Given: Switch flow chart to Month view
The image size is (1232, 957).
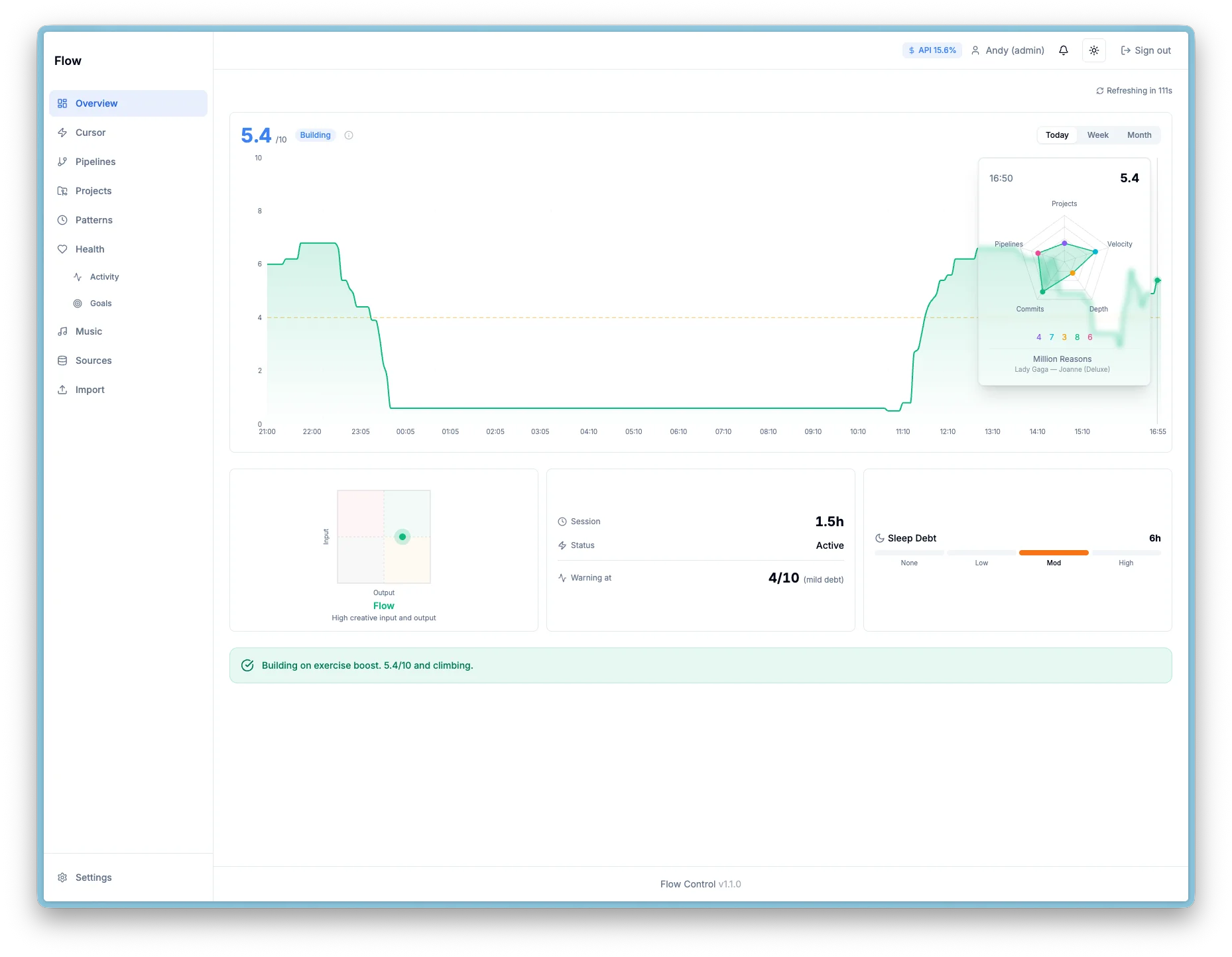Looking at the screenshot, I should (1139, 135).
